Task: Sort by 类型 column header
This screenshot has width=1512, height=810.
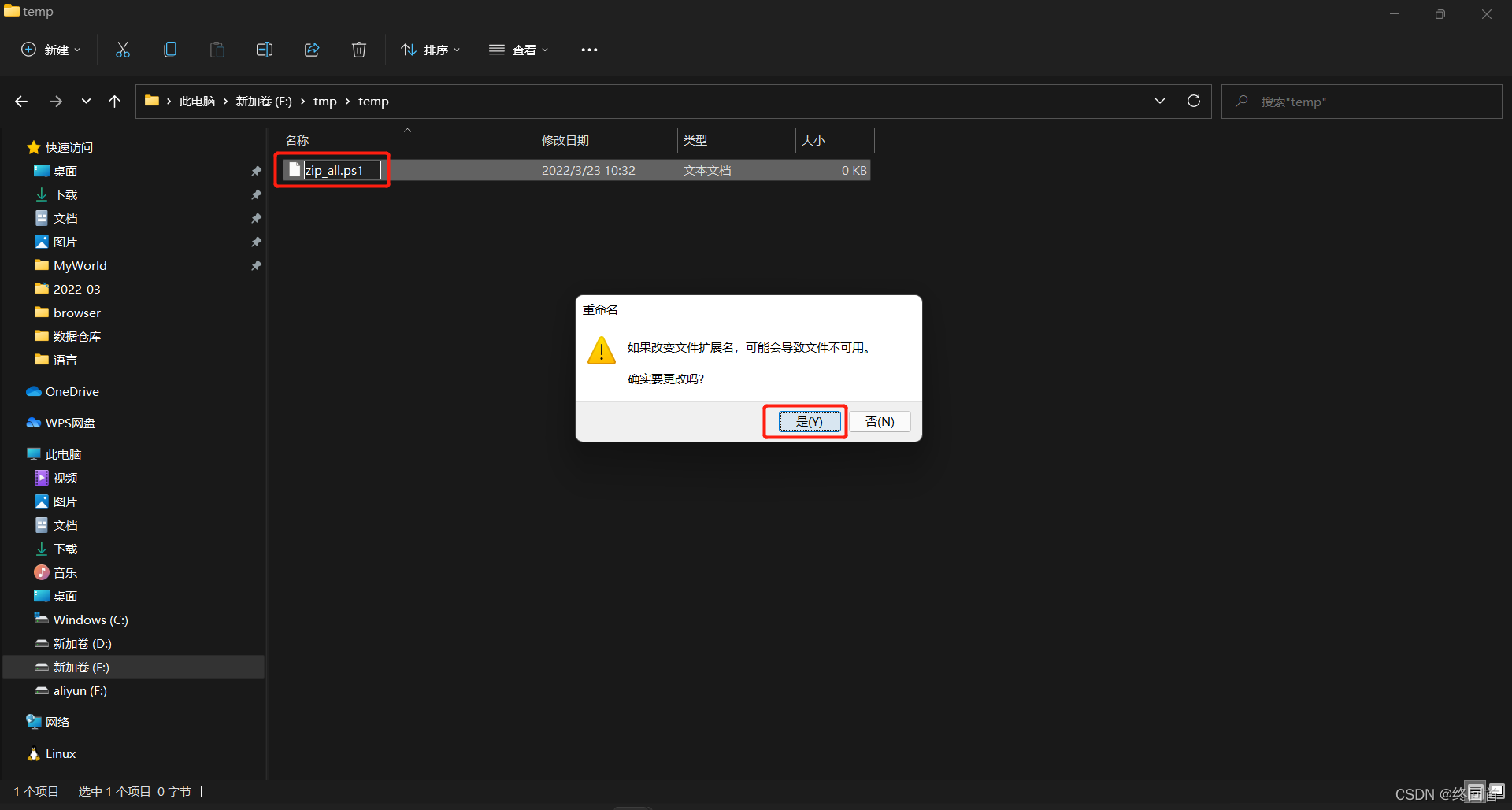Action: coord(695,141)
